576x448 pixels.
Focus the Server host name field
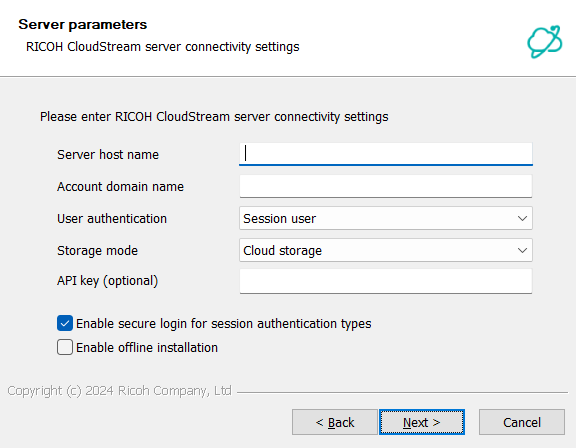[x=386, y=154]
